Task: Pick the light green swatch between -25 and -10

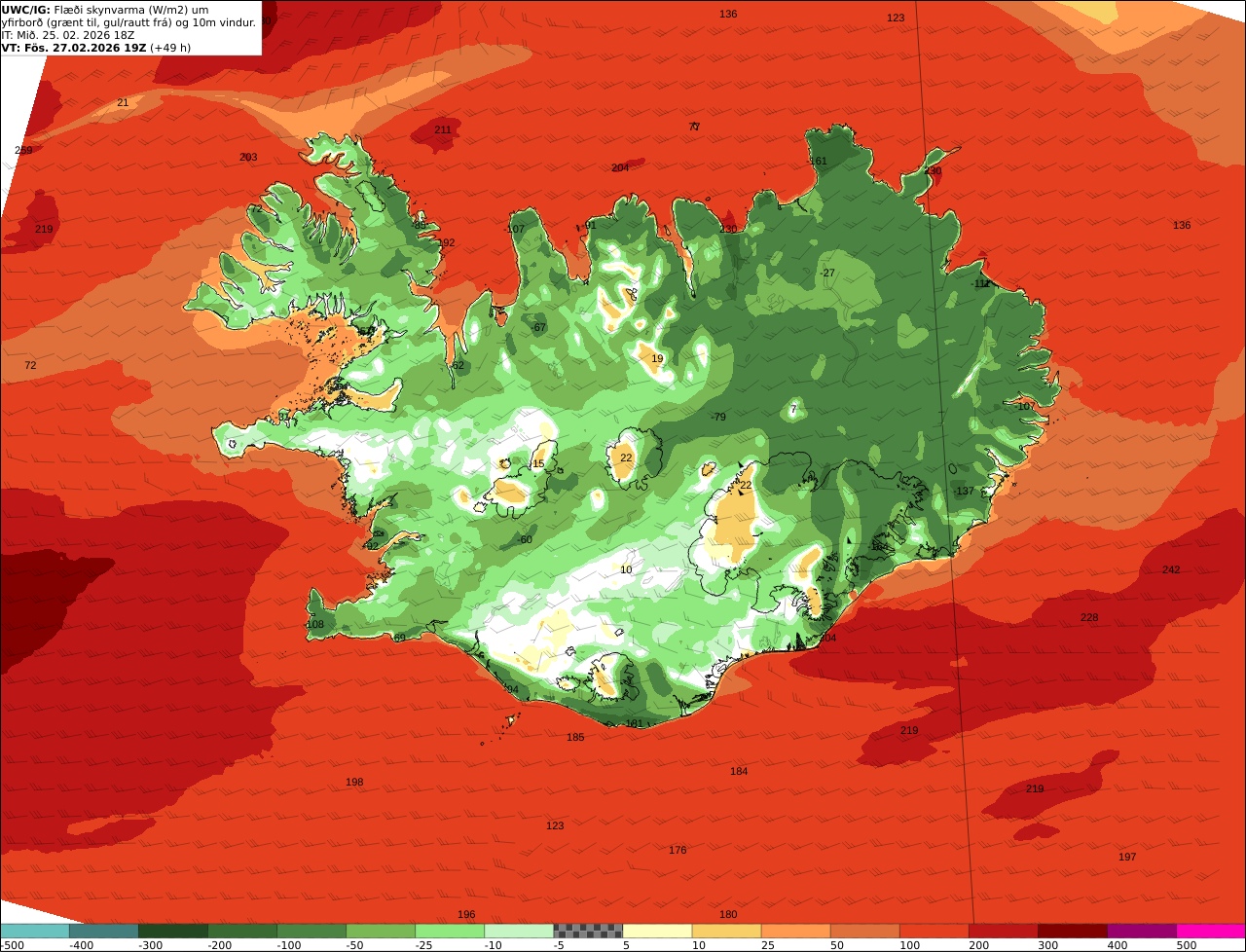Action: (x=450, y=931)
